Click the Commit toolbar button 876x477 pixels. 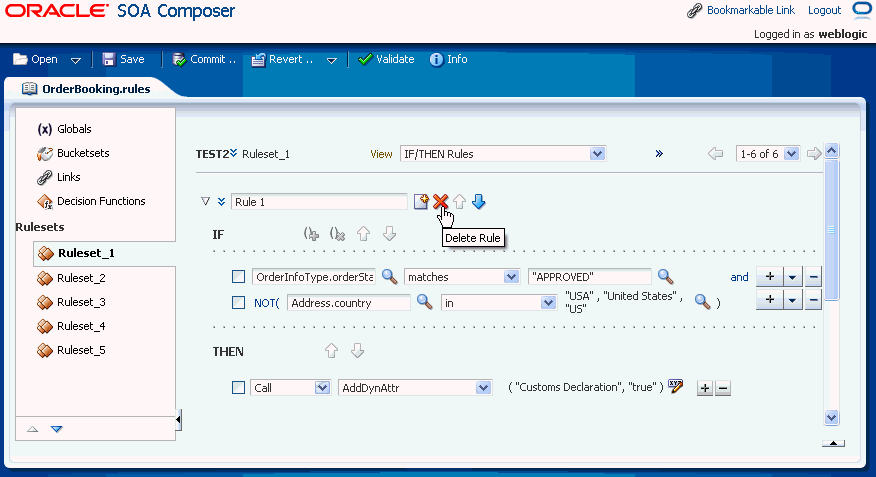(x=204, y=59)
